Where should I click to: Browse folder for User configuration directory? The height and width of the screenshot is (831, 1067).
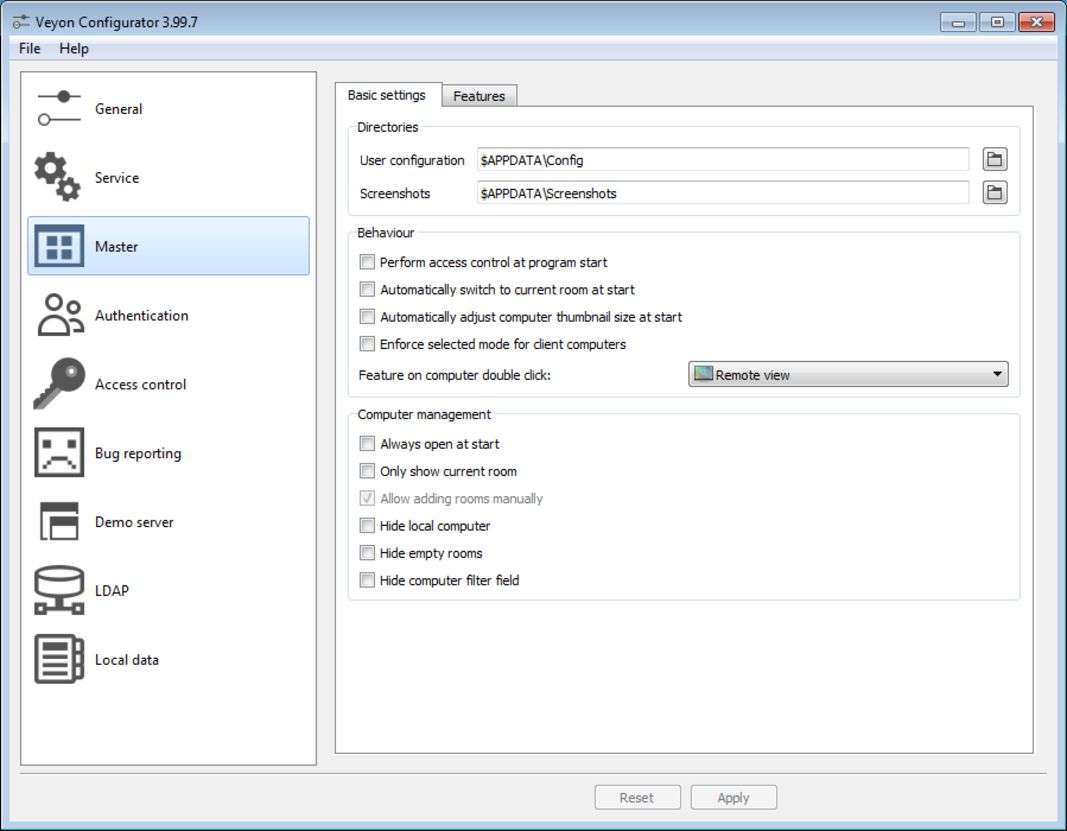click(994, 160)
